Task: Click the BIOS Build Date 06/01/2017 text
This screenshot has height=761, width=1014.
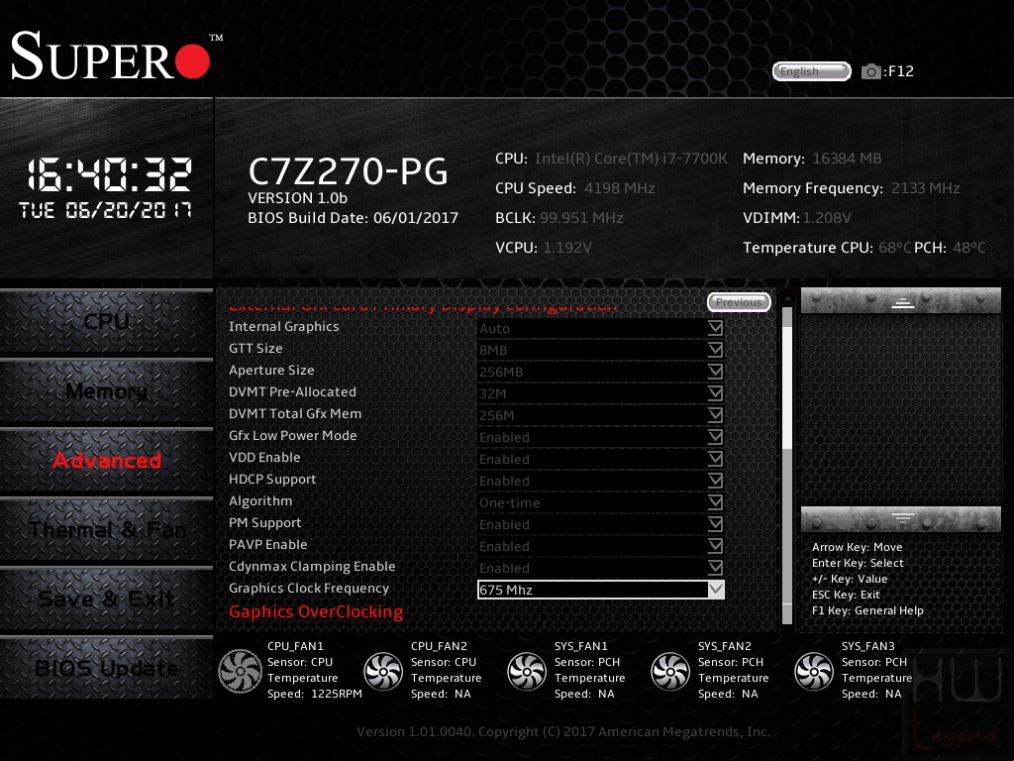Action: pyautogui.click(x=352, y=218)
